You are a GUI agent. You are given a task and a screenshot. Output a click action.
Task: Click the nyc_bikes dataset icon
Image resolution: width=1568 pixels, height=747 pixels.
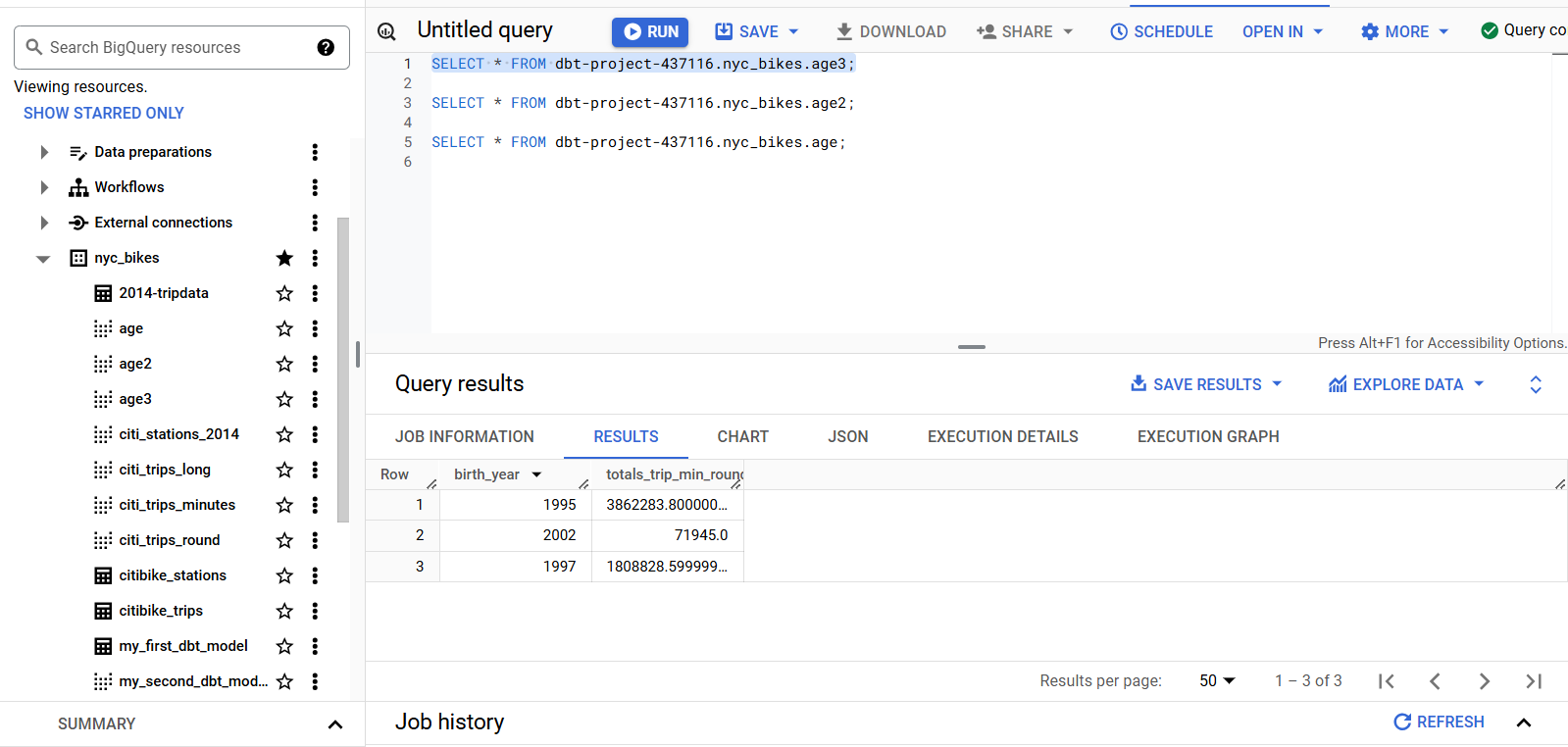click(x=78, y=258)
